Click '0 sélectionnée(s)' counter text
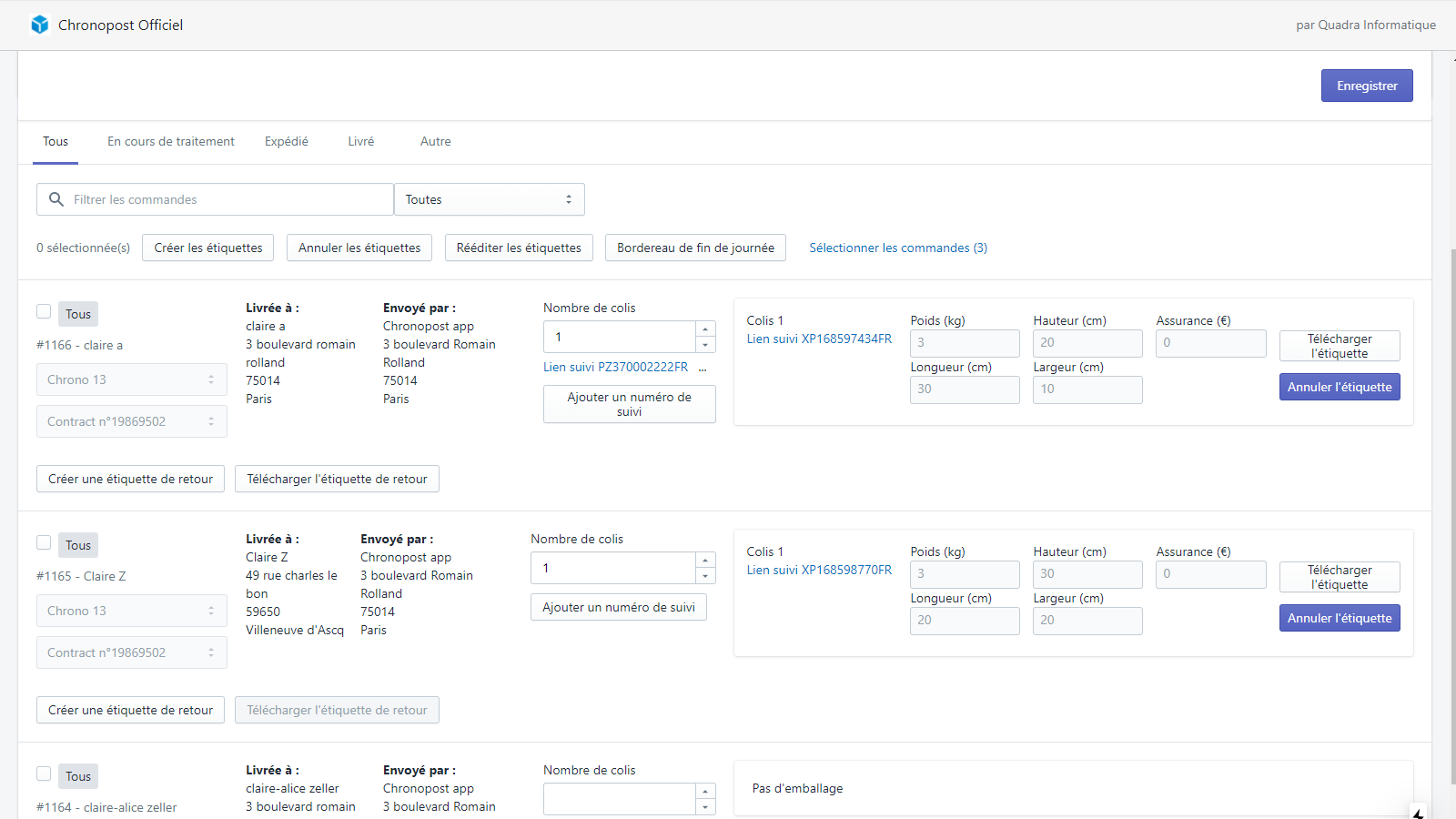The image size is (1456, 819). pyautogui.click(x=83, y=248)
